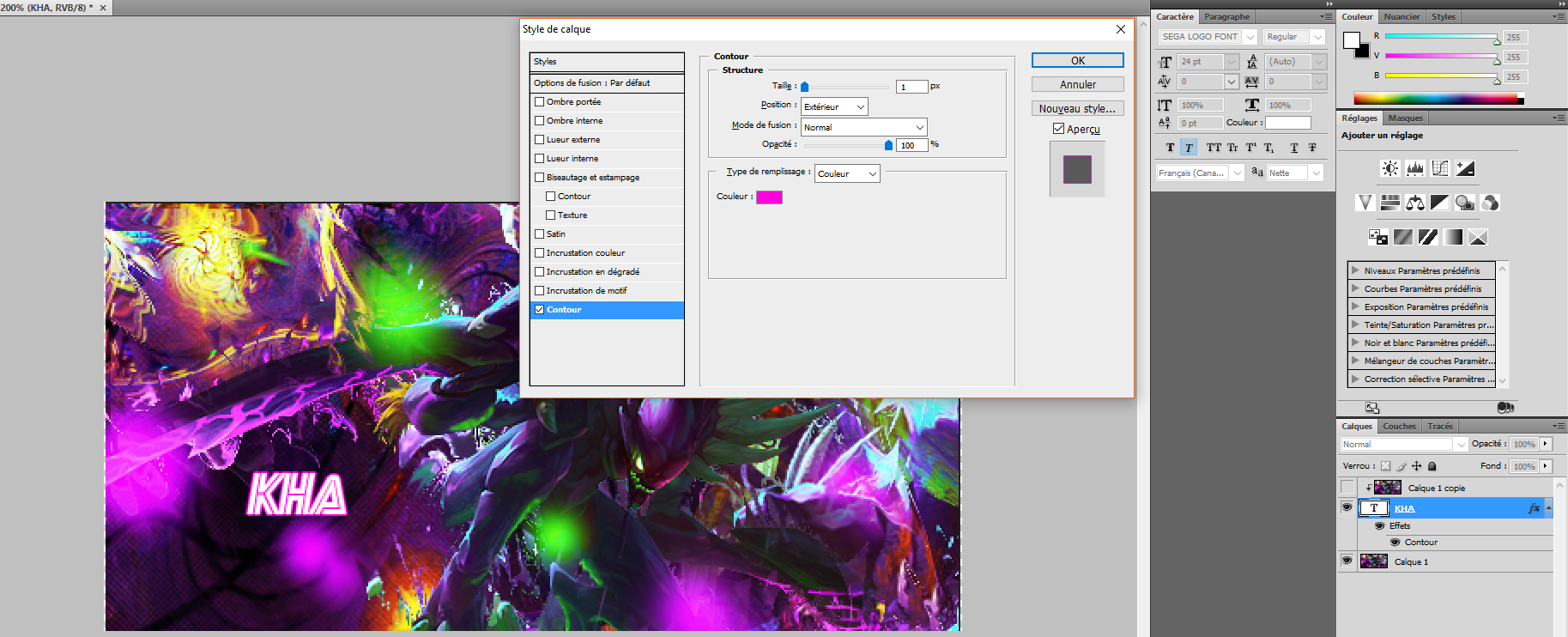The height and width of the screenshot is (637, 1568).
Task: Expand Courbes Paramètres prédéfinis
Action: pyautogui.click(x=1355, y=288)
